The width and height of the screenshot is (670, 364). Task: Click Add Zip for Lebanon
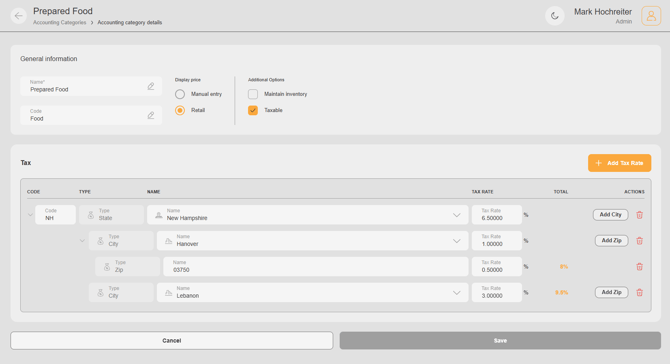click(x=611, y=293)
